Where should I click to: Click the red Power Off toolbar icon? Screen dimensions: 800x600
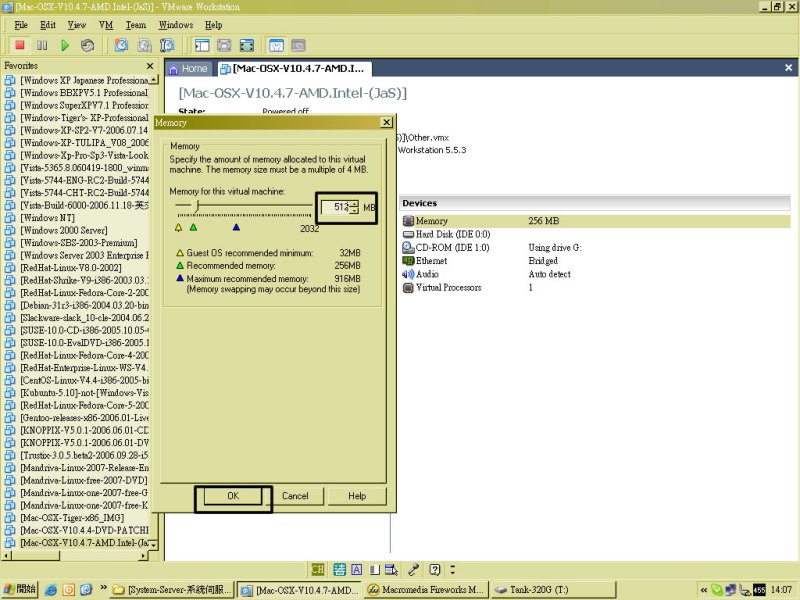pos(20,45)
